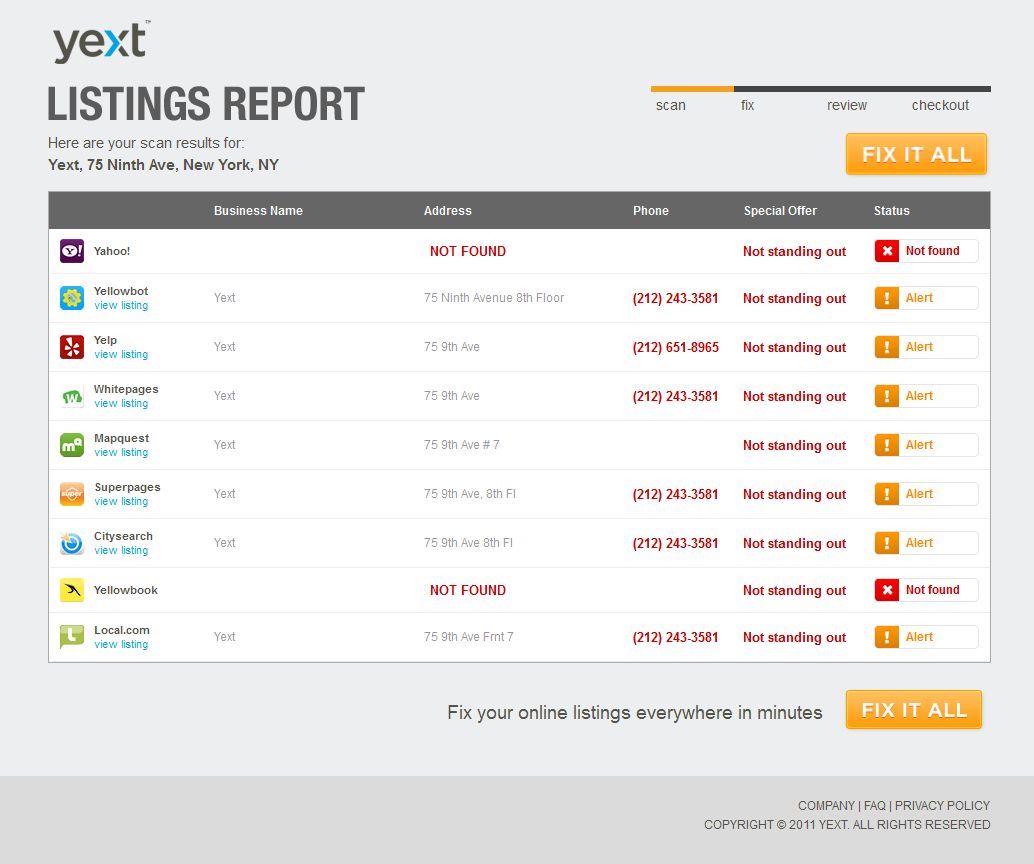Click the Business Name column header

(258, 211)
